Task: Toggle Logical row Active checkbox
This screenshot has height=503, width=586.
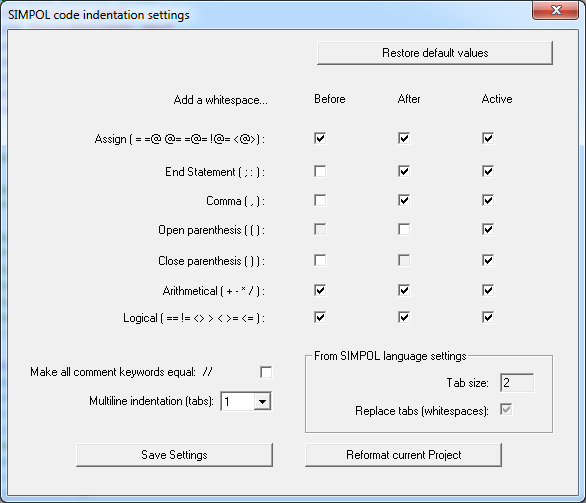Action: tap(488, 318)
